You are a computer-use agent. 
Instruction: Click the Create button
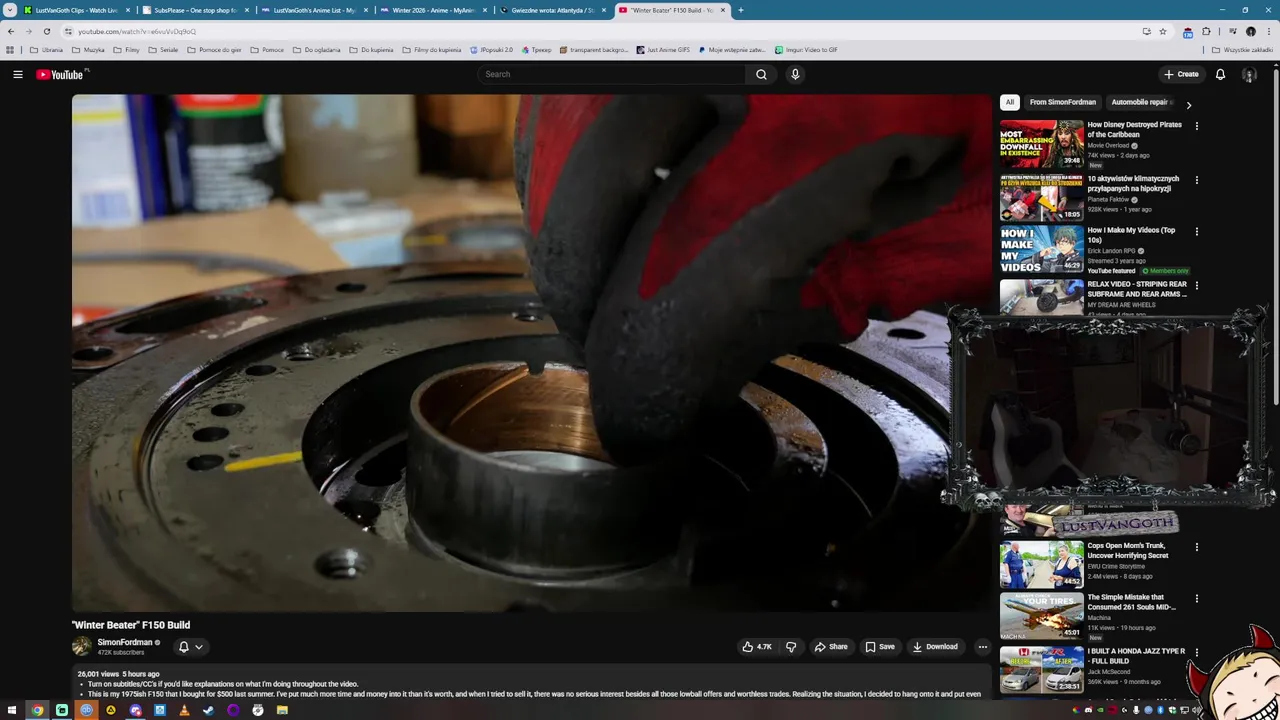tap(1181, 74)
